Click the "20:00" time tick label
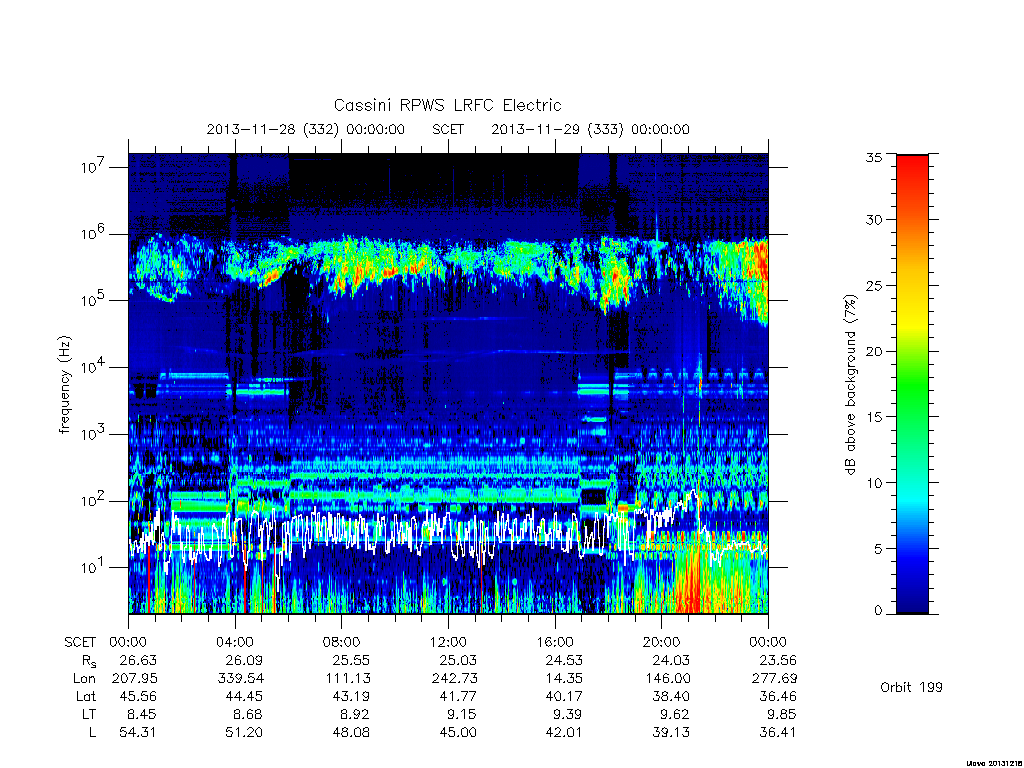 pos(662,642)
